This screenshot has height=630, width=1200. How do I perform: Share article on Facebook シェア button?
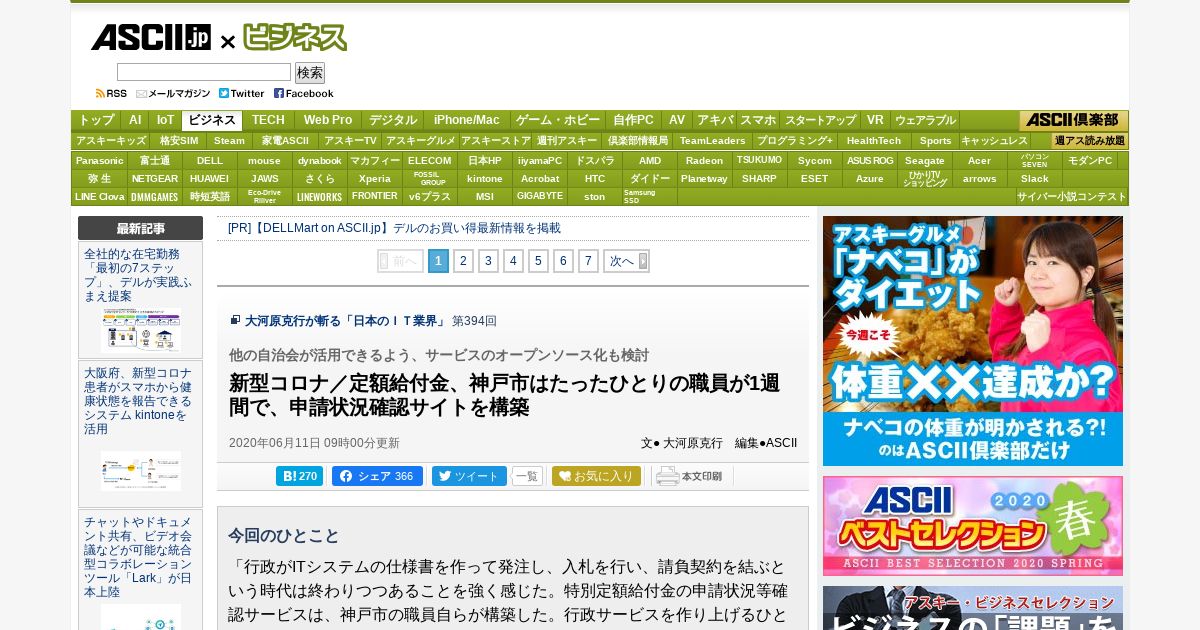[377, 476]
